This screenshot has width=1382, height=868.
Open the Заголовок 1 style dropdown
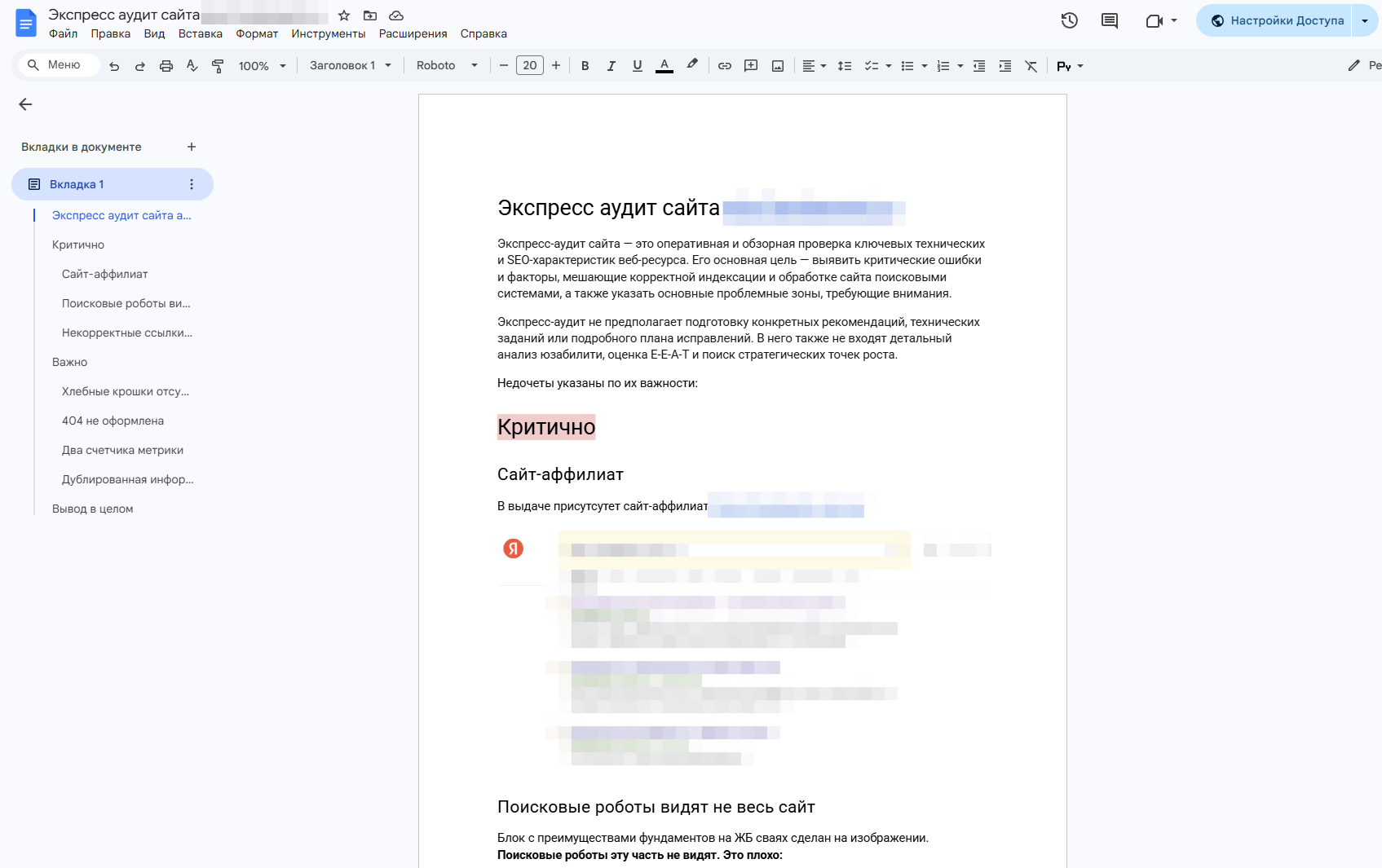[x=350, y=65]
